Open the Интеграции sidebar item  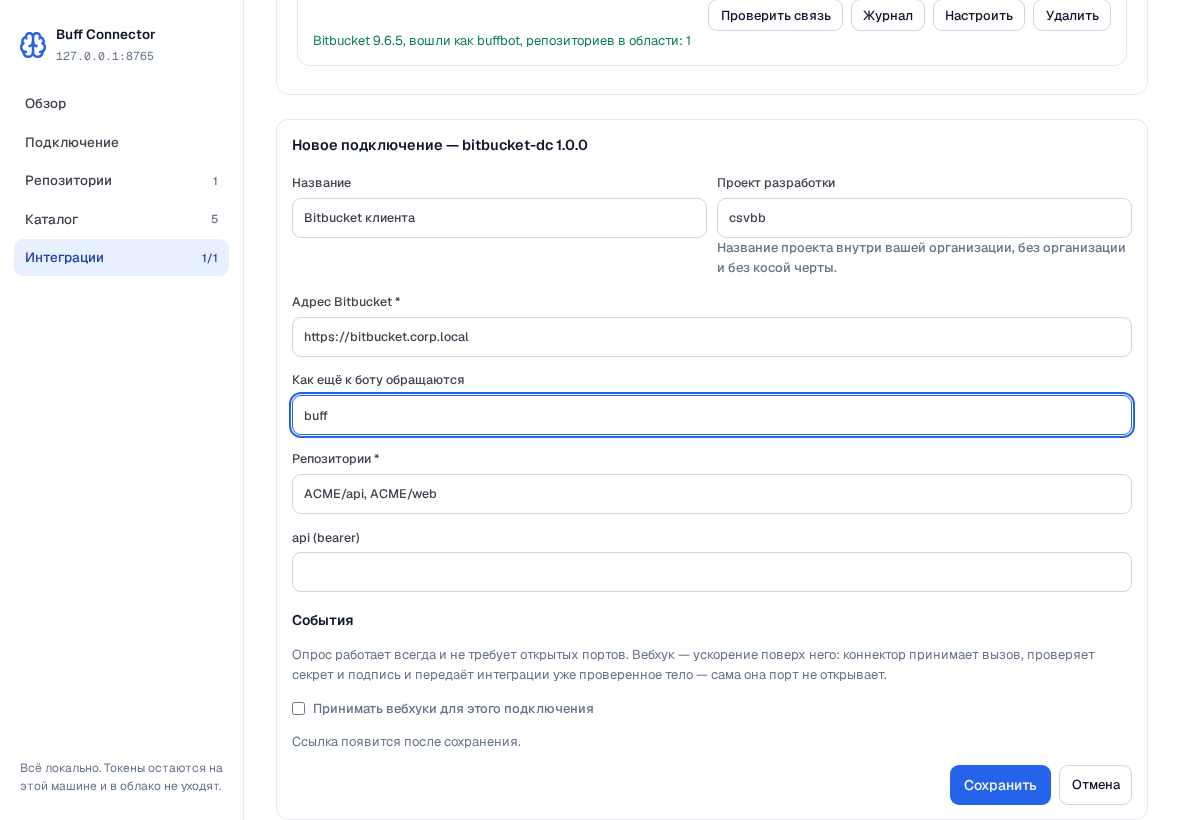(121, 257)
